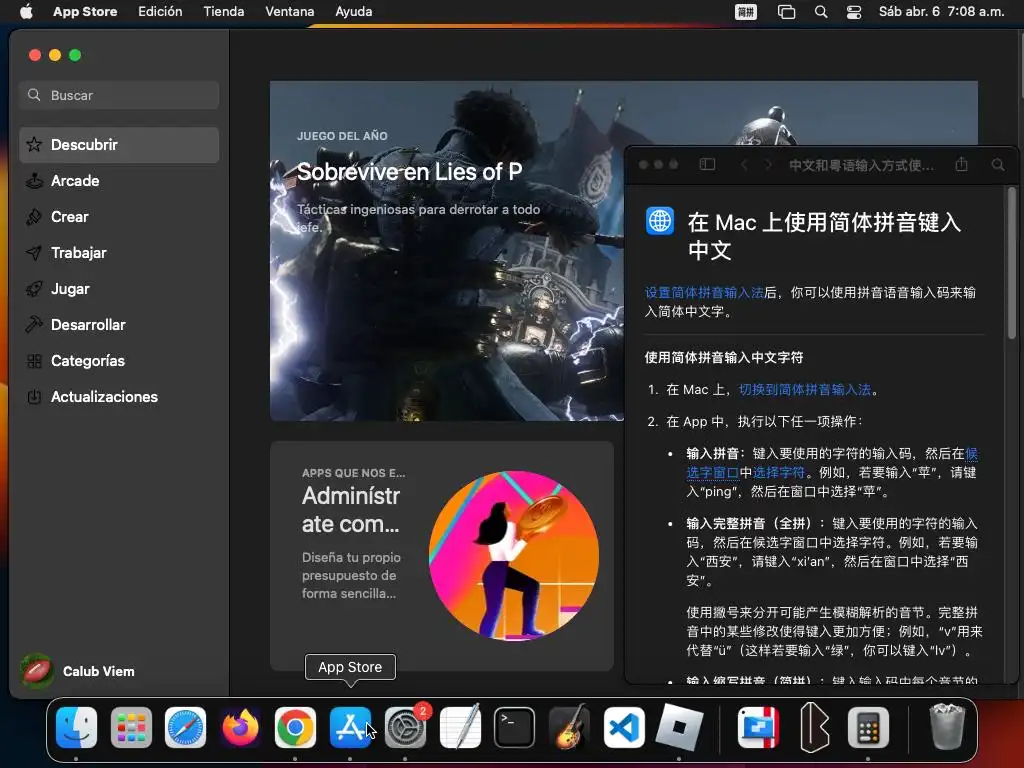Open the 选择字符 link
The height and width of the screenshot is (768, 1024).
click(778, 472)
